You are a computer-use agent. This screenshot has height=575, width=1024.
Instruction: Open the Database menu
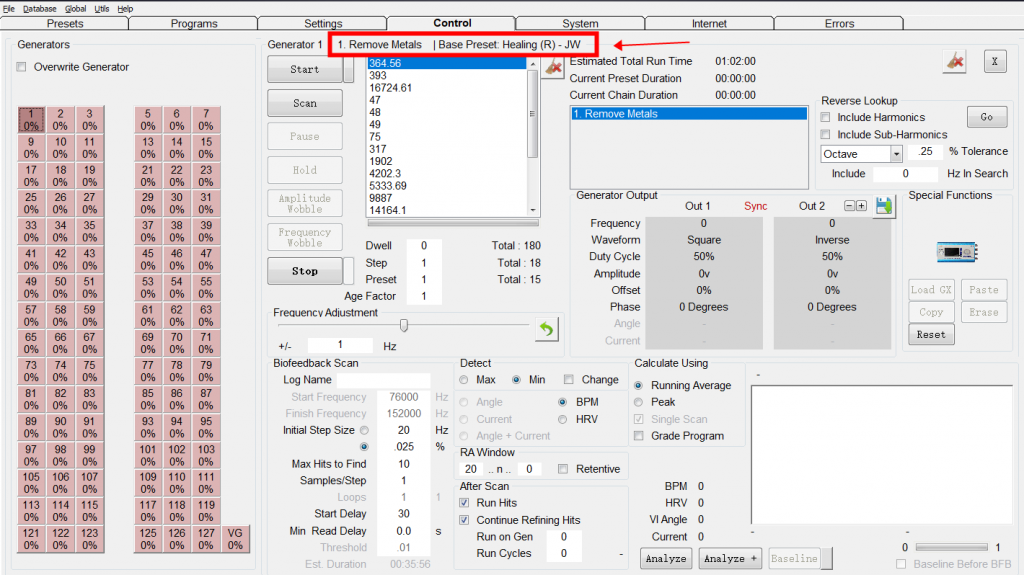(40, 8)
